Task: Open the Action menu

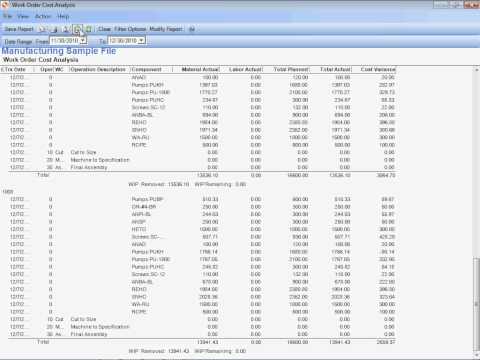Action: [x=43, y=16]
